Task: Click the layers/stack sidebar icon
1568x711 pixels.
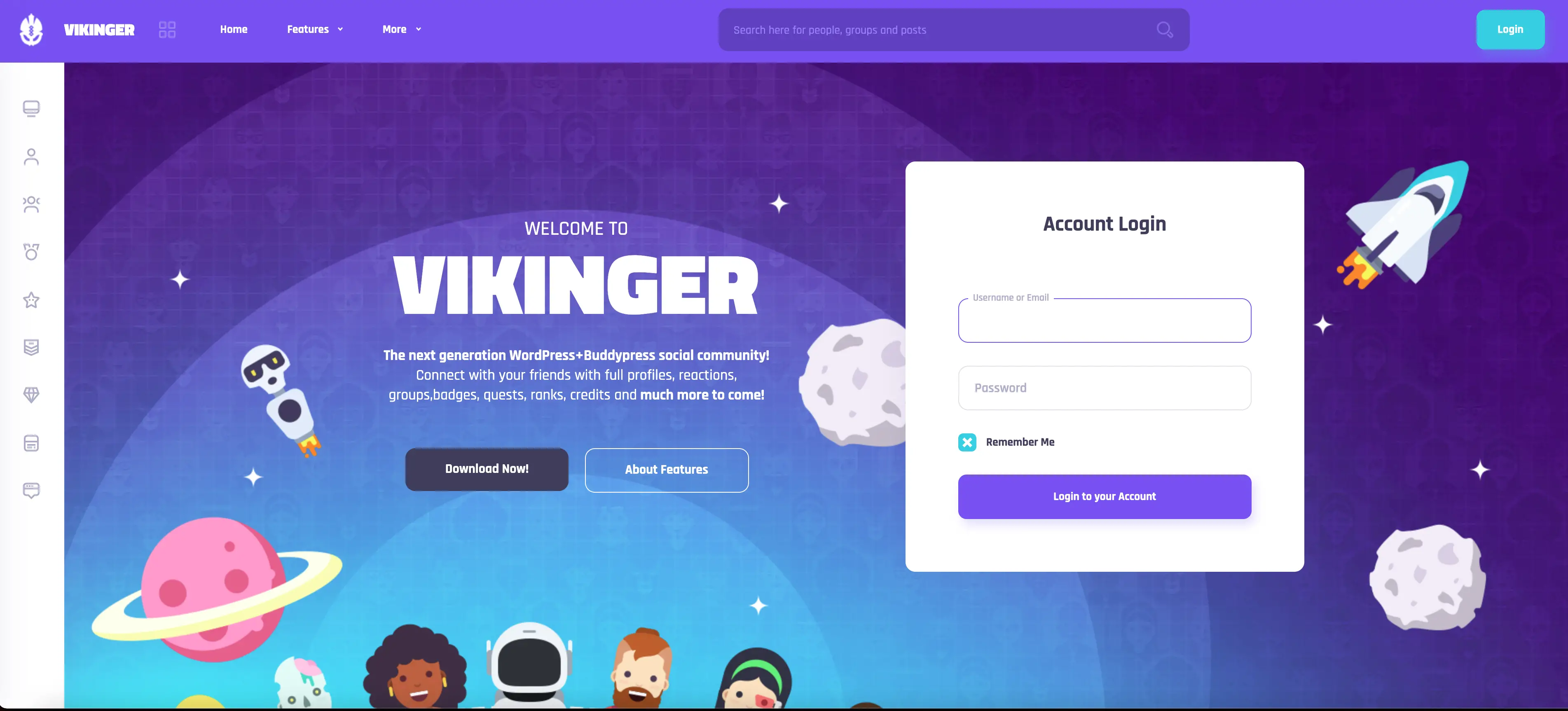Action: 31,347
